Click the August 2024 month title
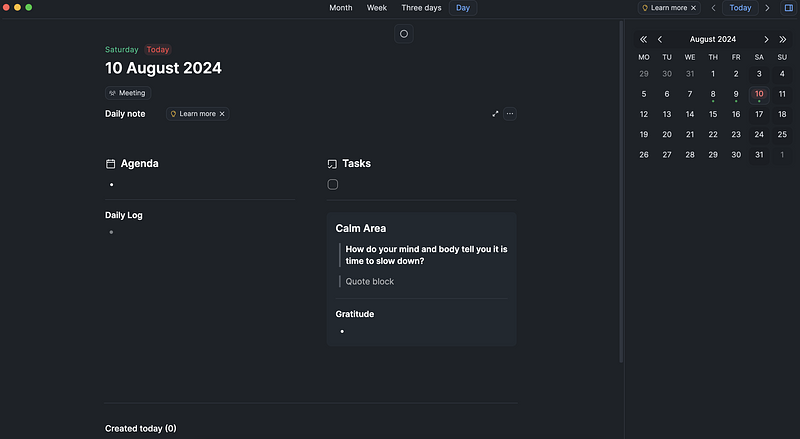This screenshot has height=439, width=800. [x=713, y=39]
